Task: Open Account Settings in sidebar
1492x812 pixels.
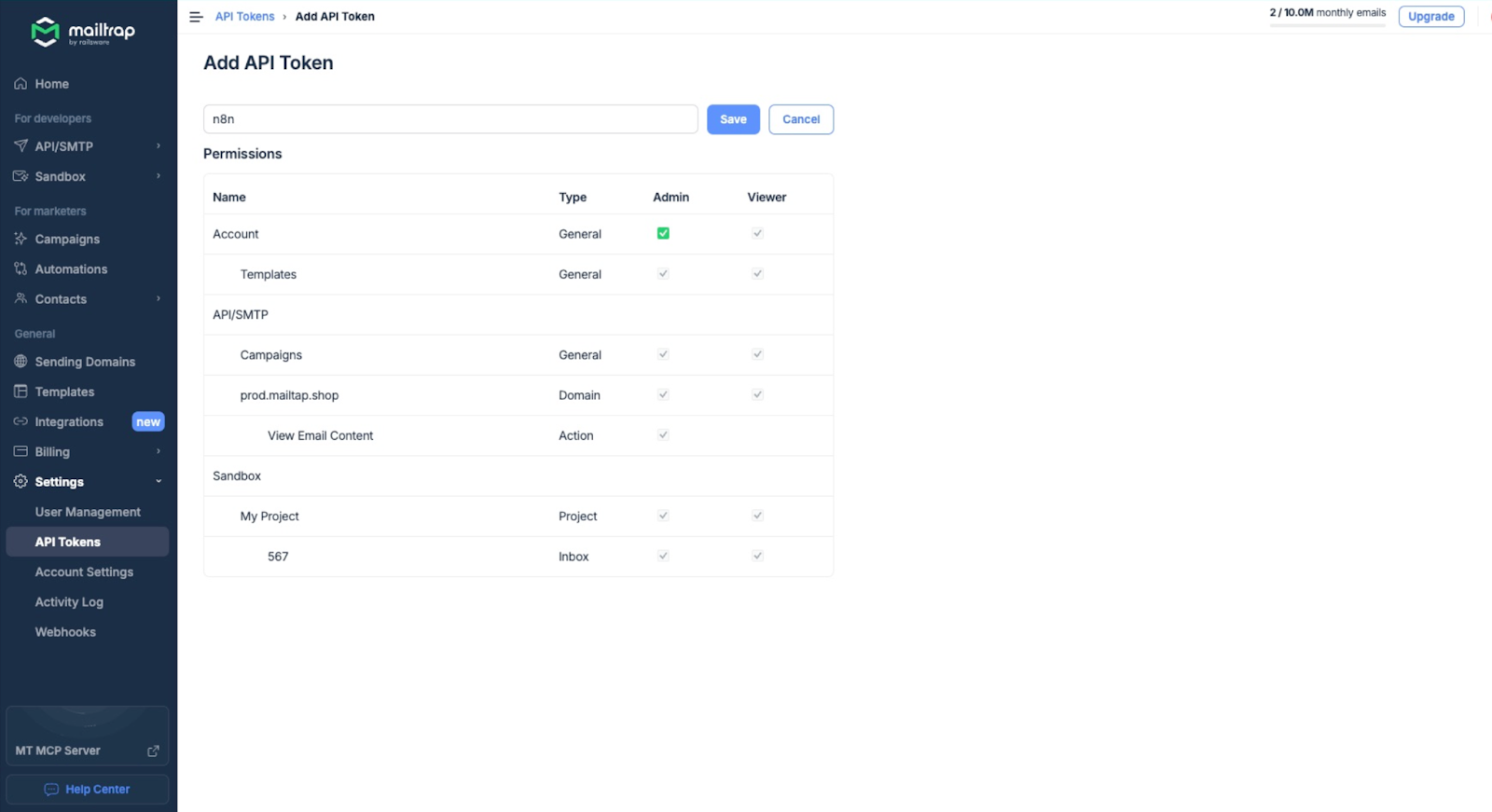Action: tap(84, 572)
